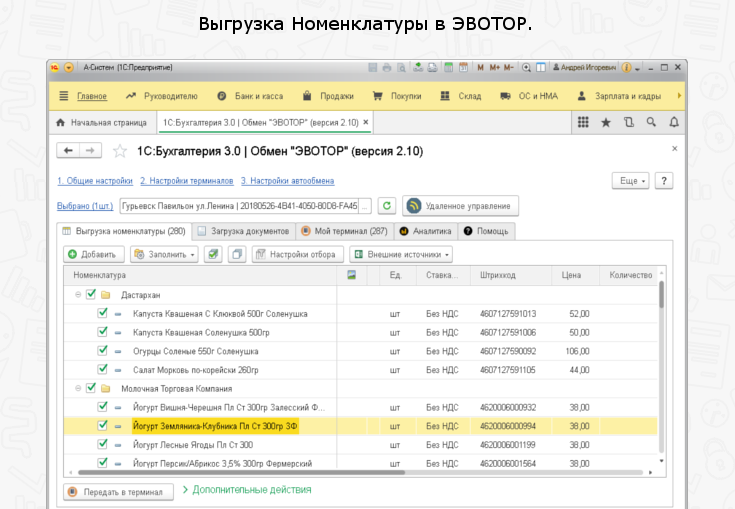735x509 pixels.
Task: Collapse the Молочная Торговая Компания group
Action: coord(77,388)
